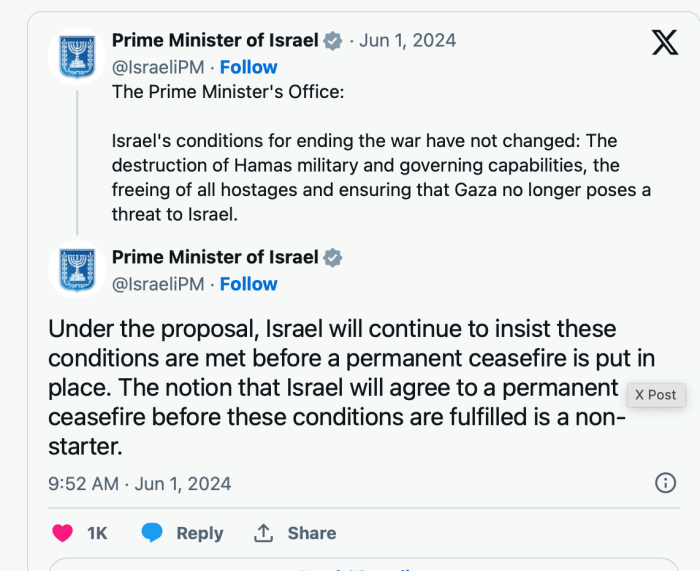Follow the account from the top tweet
700x571 pixels.
click(248, 67)
